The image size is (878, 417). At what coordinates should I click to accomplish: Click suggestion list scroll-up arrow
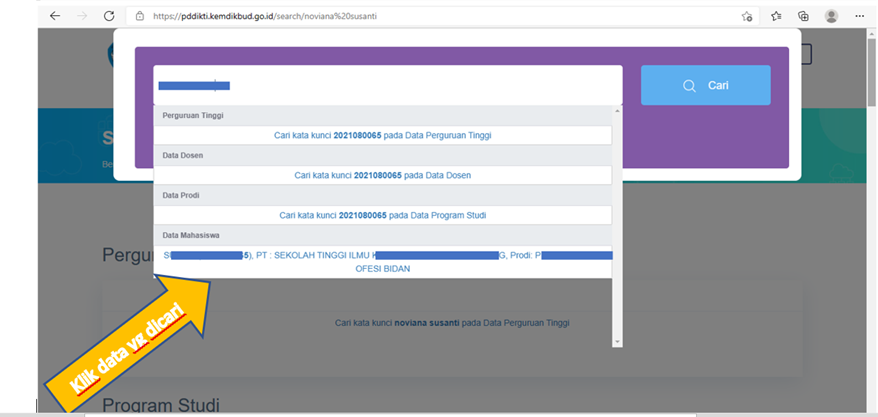618,111
